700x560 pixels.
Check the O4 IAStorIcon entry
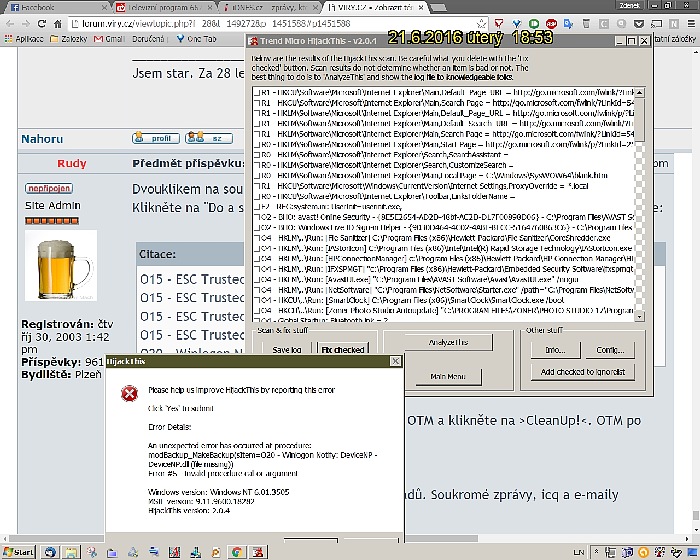click(x=257, y=248)
